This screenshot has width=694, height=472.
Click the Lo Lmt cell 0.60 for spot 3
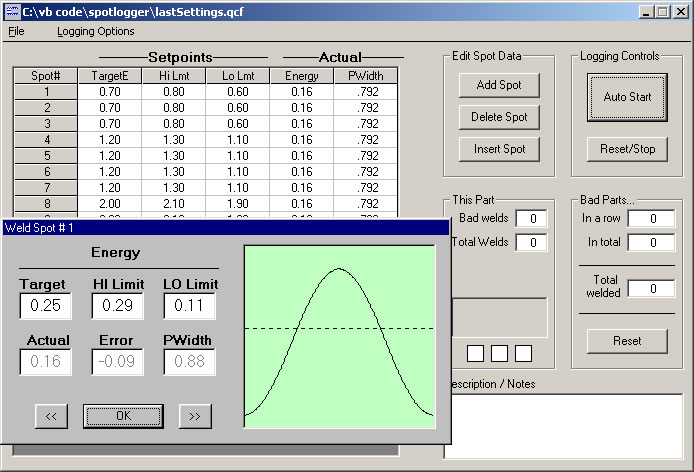(x=238, y=124)
